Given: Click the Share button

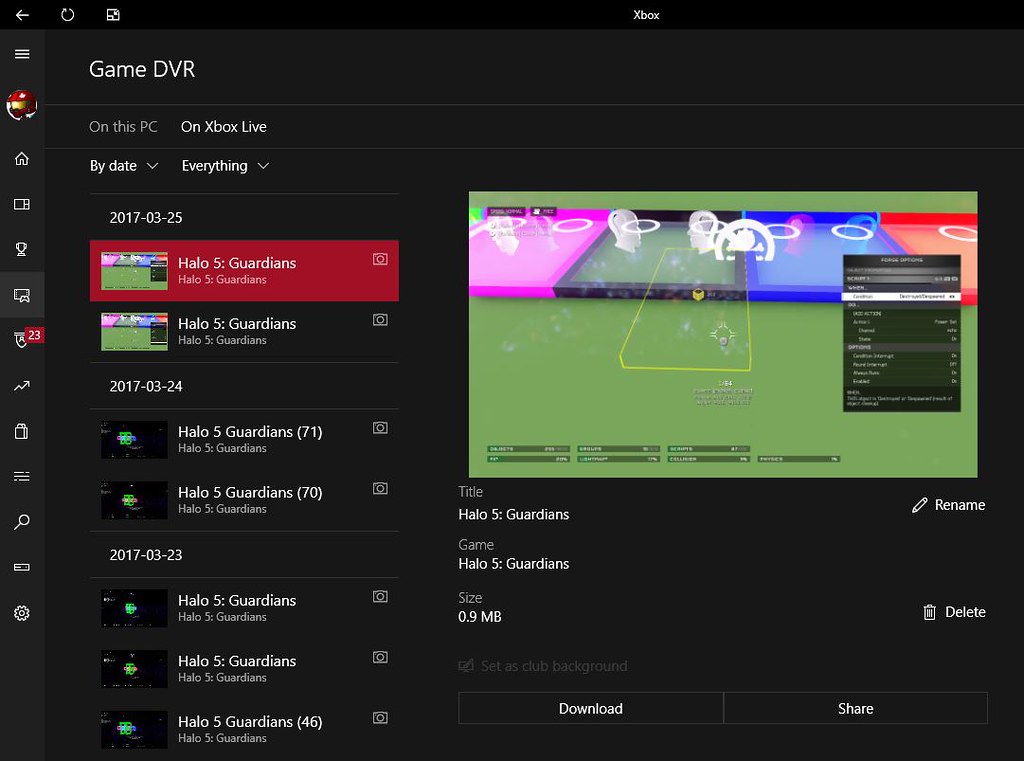Looking at the screenshot, I should [856, 708].
